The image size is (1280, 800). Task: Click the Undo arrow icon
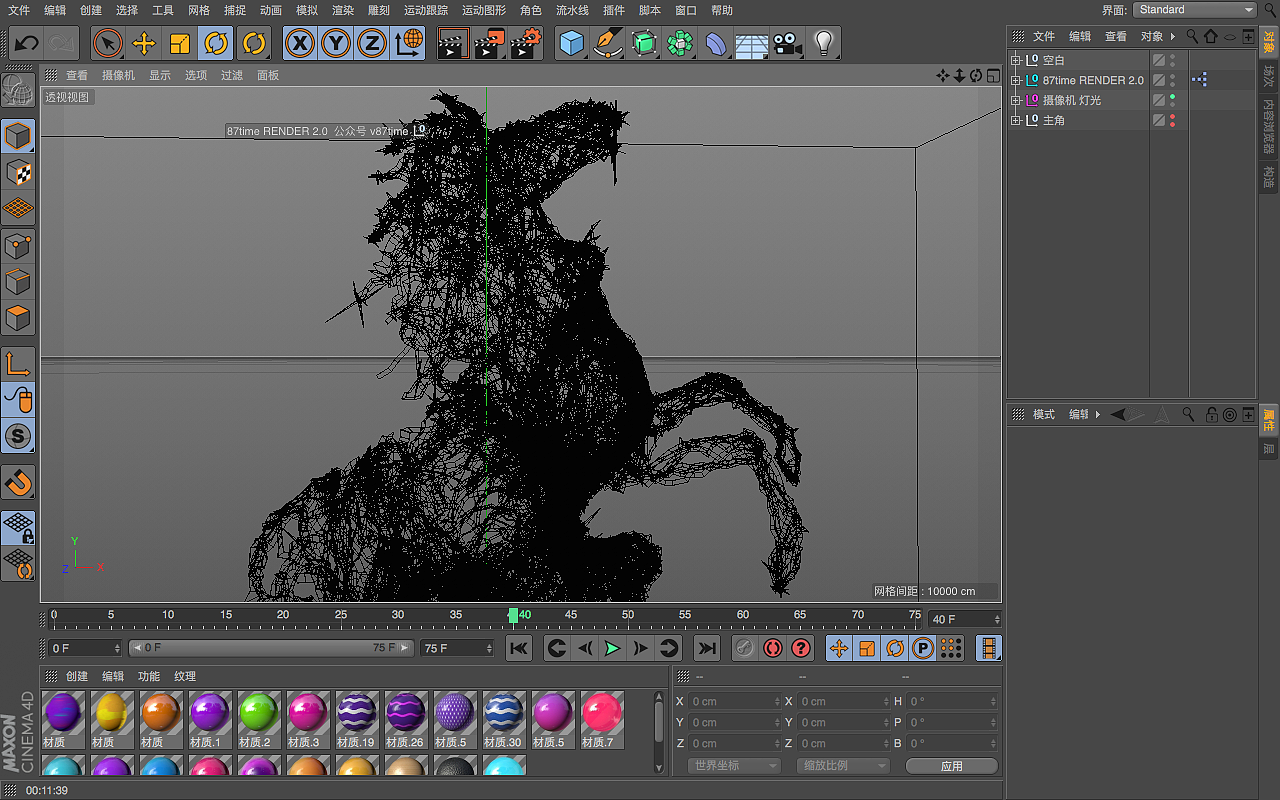[x=27, y=44]
